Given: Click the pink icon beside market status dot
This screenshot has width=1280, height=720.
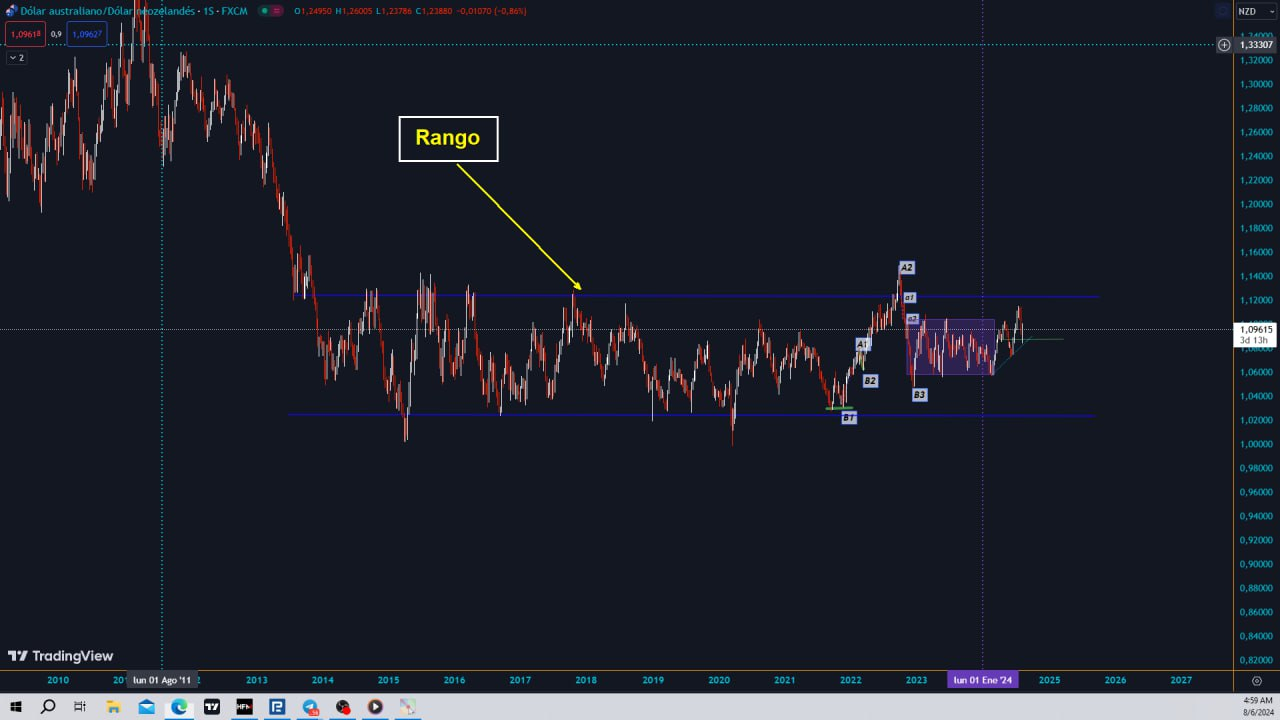Looking at the screenshot, I should tap(278, 11).
